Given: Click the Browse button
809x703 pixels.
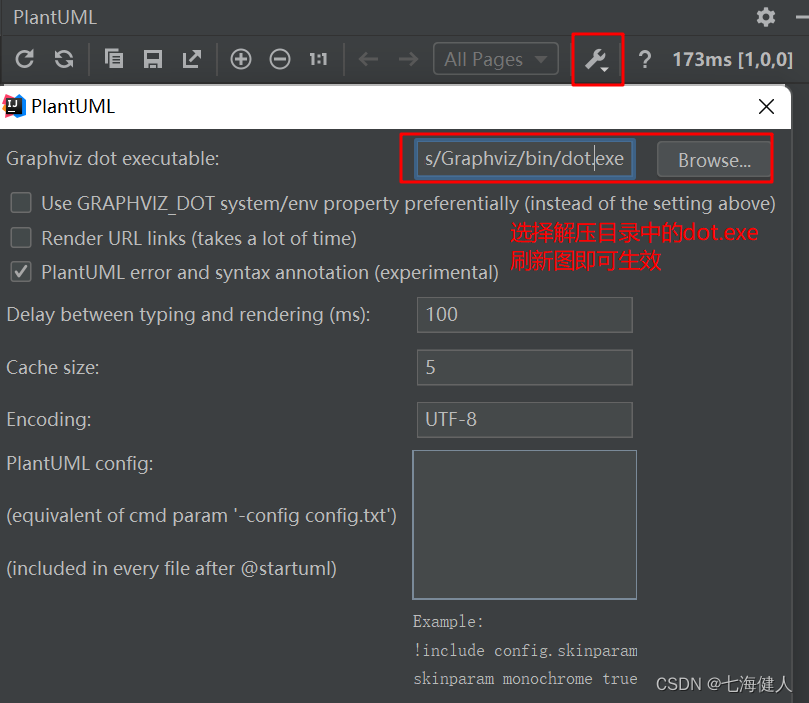Looking at the screenshot, I should pos(713,159).
